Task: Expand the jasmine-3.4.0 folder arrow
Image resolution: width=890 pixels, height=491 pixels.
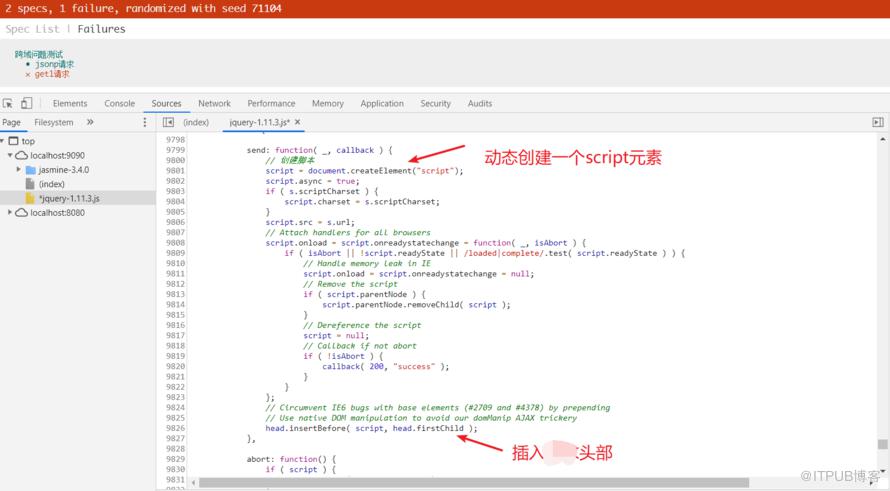Action: pos(18,169)
